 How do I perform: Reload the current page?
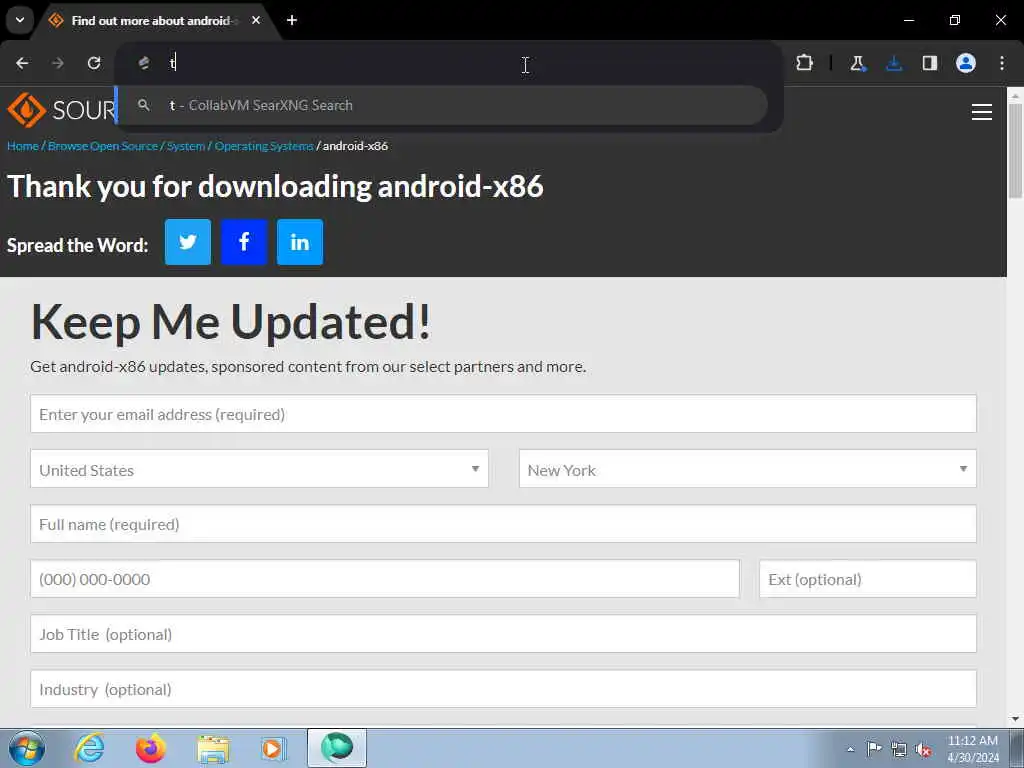[x=94, y=63]
